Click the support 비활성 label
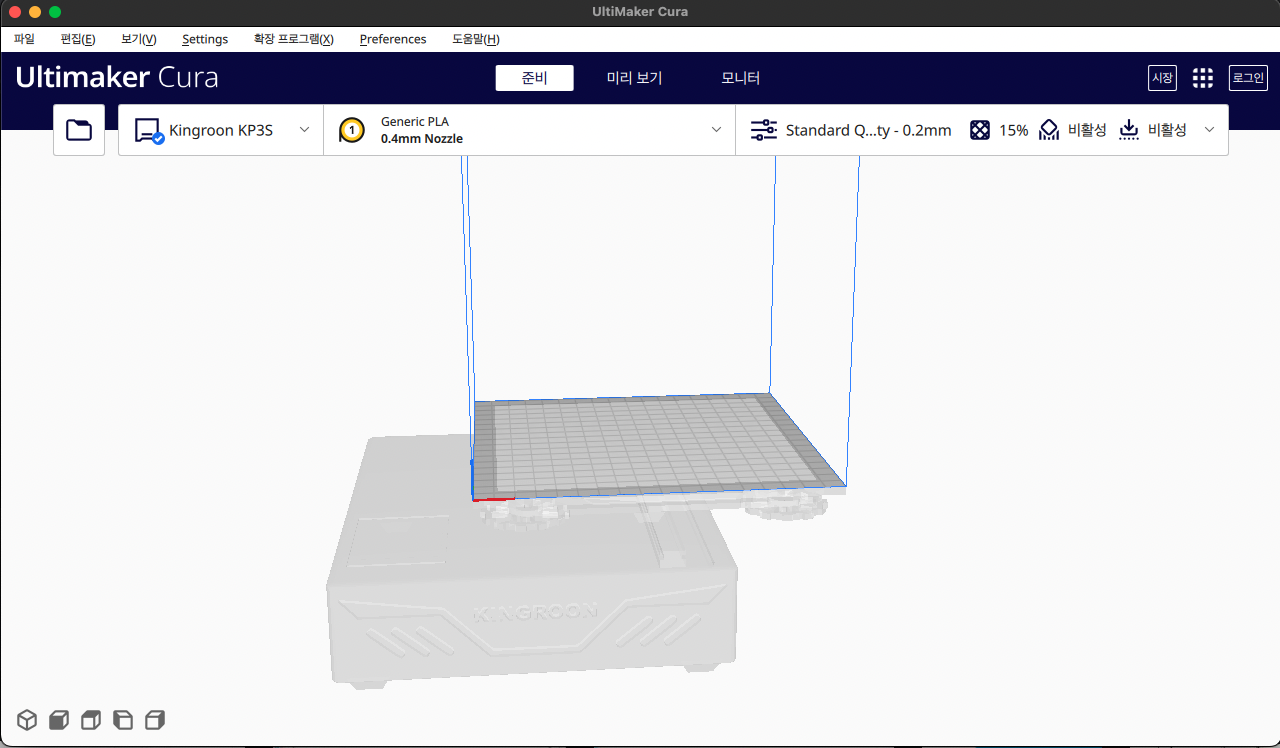The image size is (1280, 748). click(x=1087, y=130)
